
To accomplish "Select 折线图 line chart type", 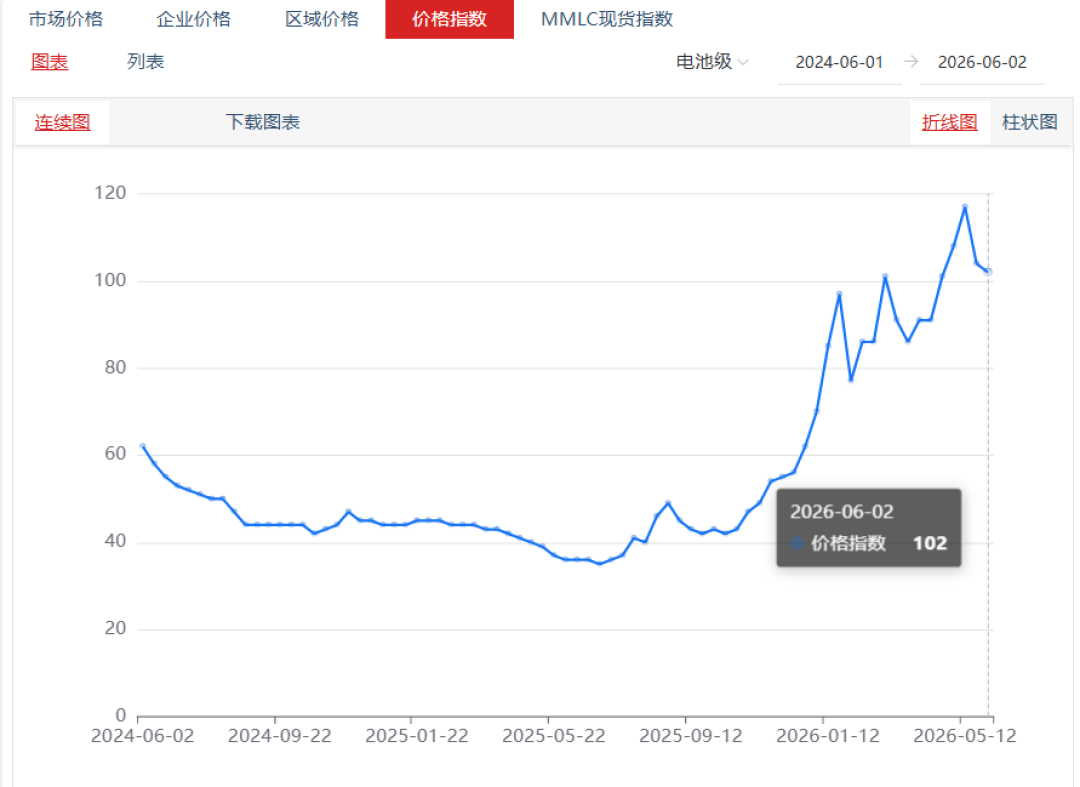I will tap(950, 123).
